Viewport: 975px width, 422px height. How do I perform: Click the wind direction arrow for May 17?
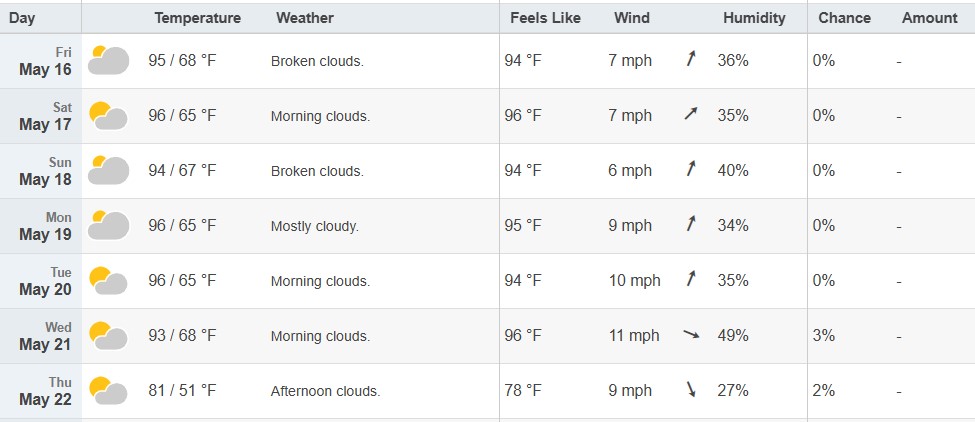point(691,114)
